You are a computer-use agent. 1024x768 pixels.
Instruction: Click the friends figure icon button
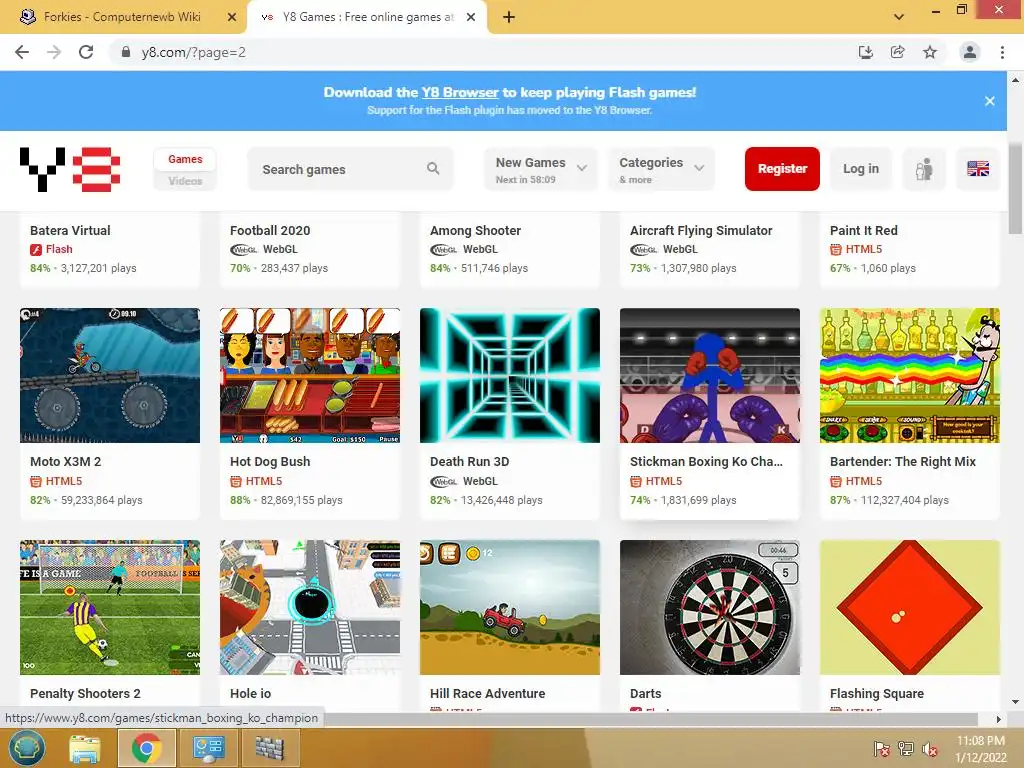click(x=923, y=169)
